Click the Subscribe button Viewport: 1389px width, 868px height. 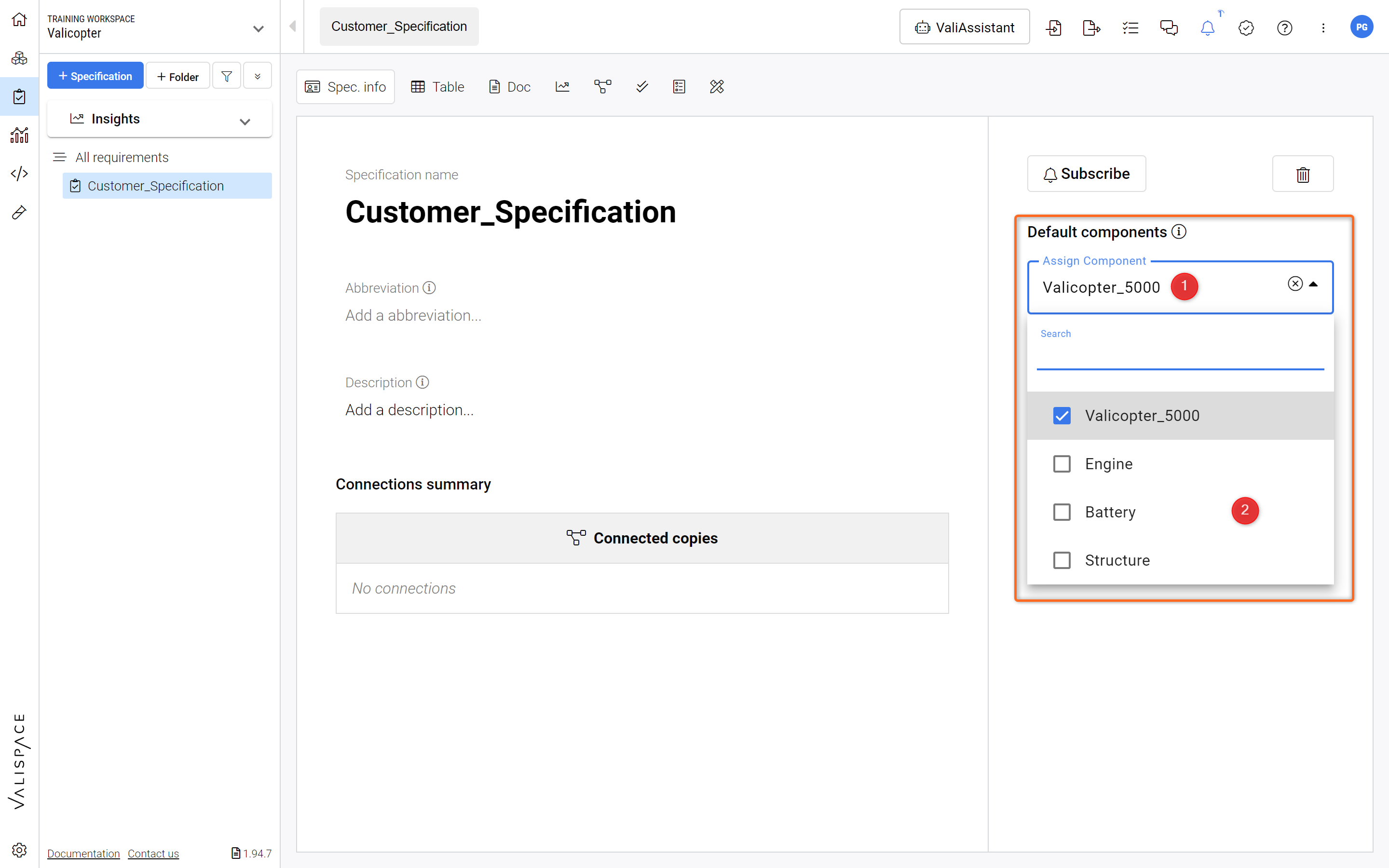[1087, 174]
